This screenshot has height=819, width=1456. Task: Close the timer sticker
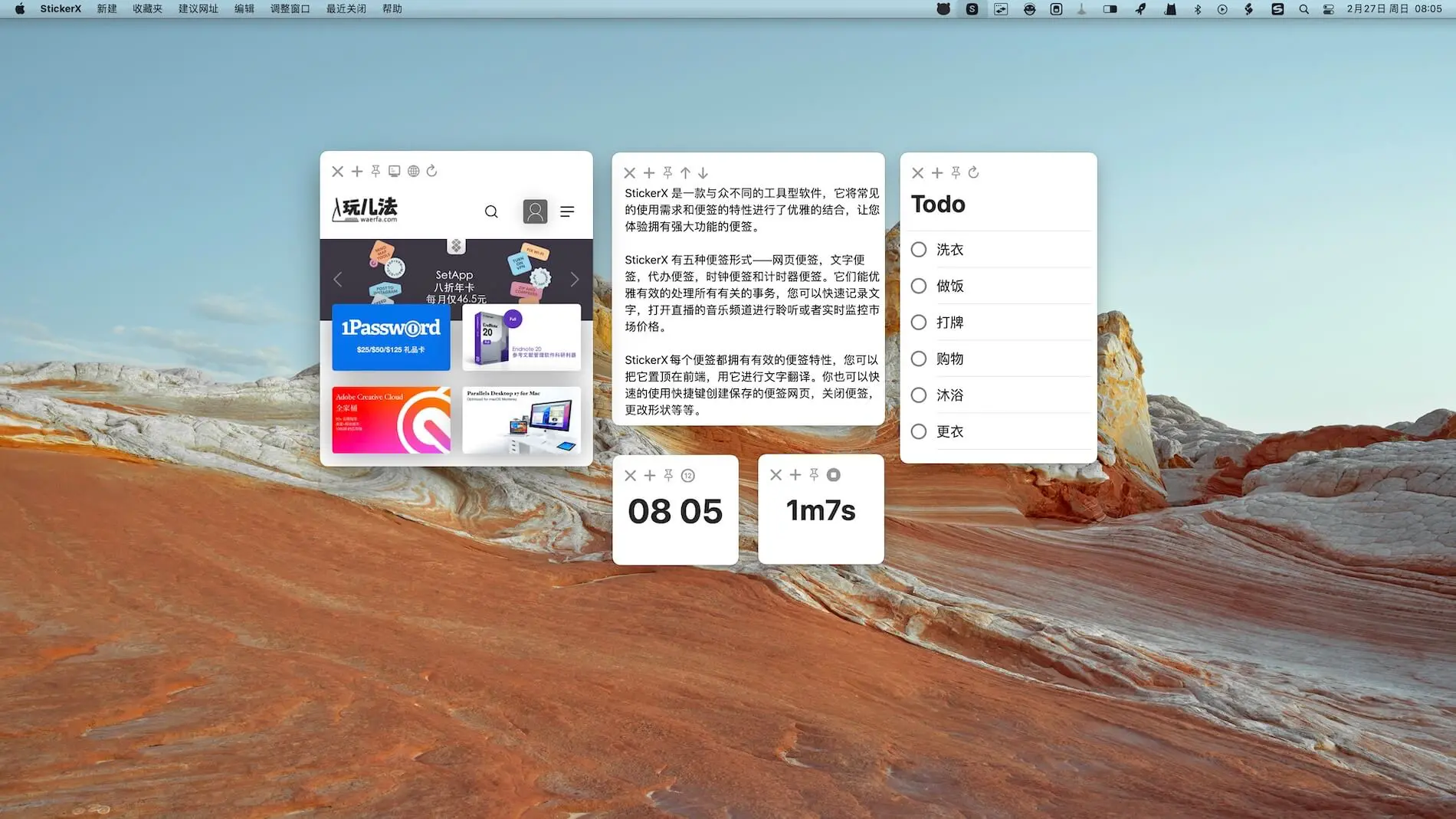tap(776, 475)
